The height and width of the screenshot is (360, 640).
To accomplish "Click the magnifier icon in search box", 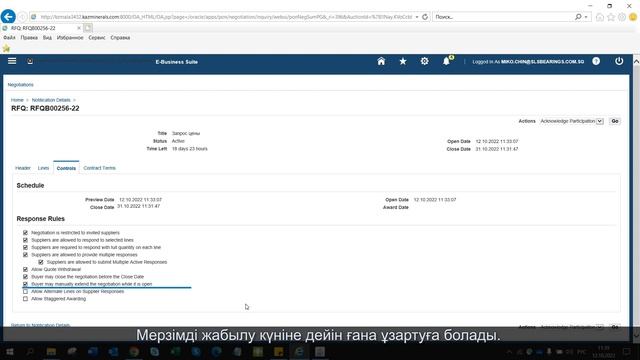I will 578,17.
